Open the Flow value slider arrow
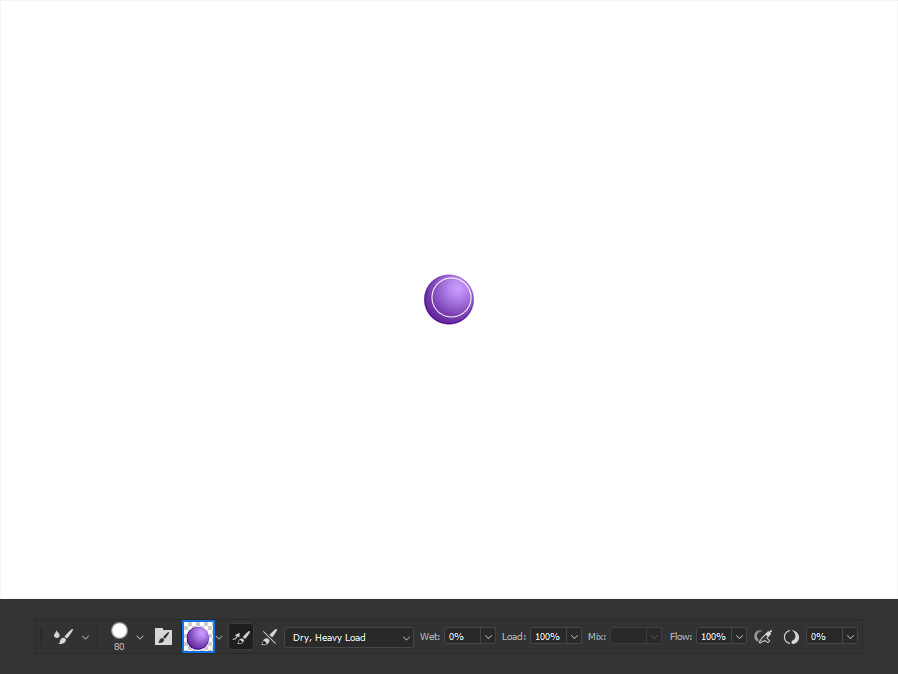This screenshot has width=898, height=674. tap(739, 637)
